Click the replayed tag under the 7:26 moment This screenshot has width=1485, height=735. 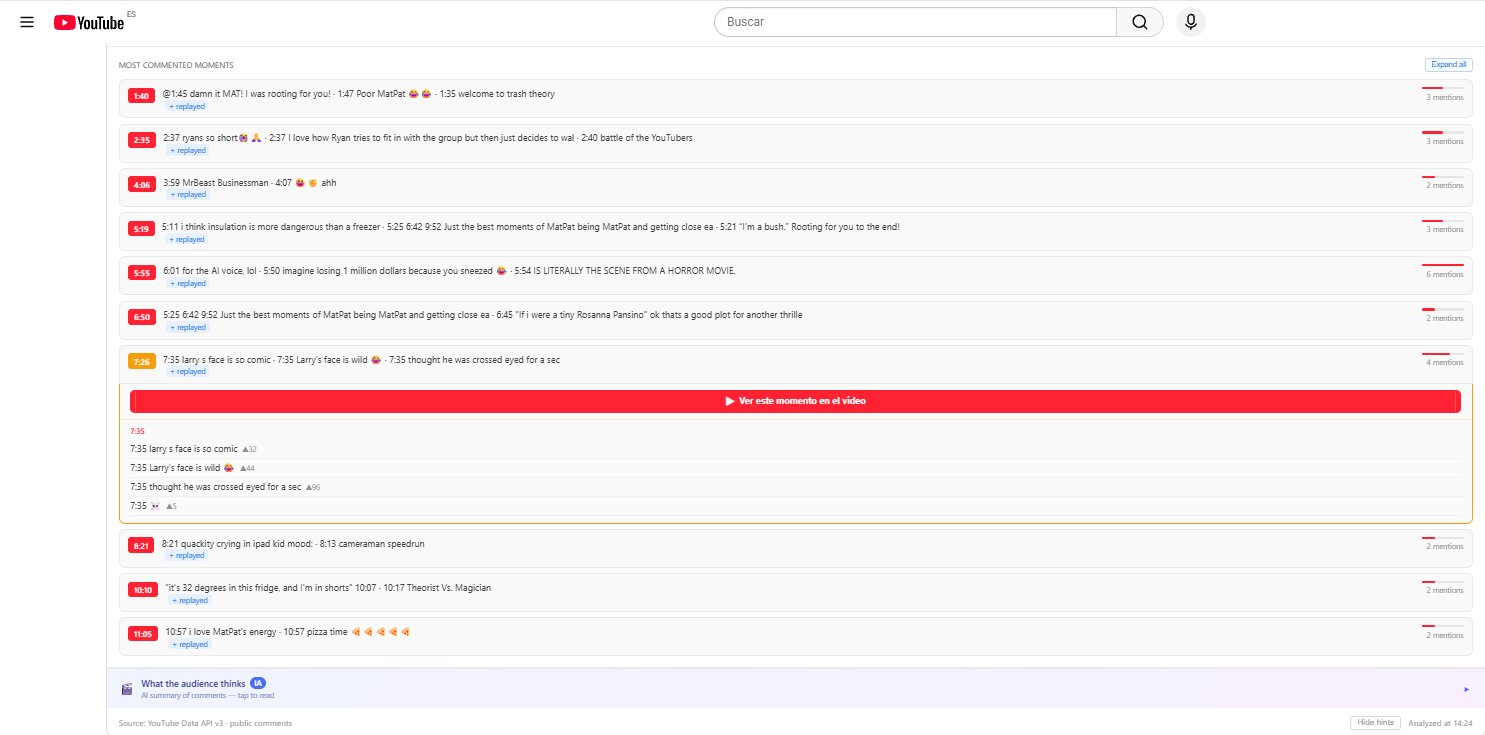click(186, 371)
